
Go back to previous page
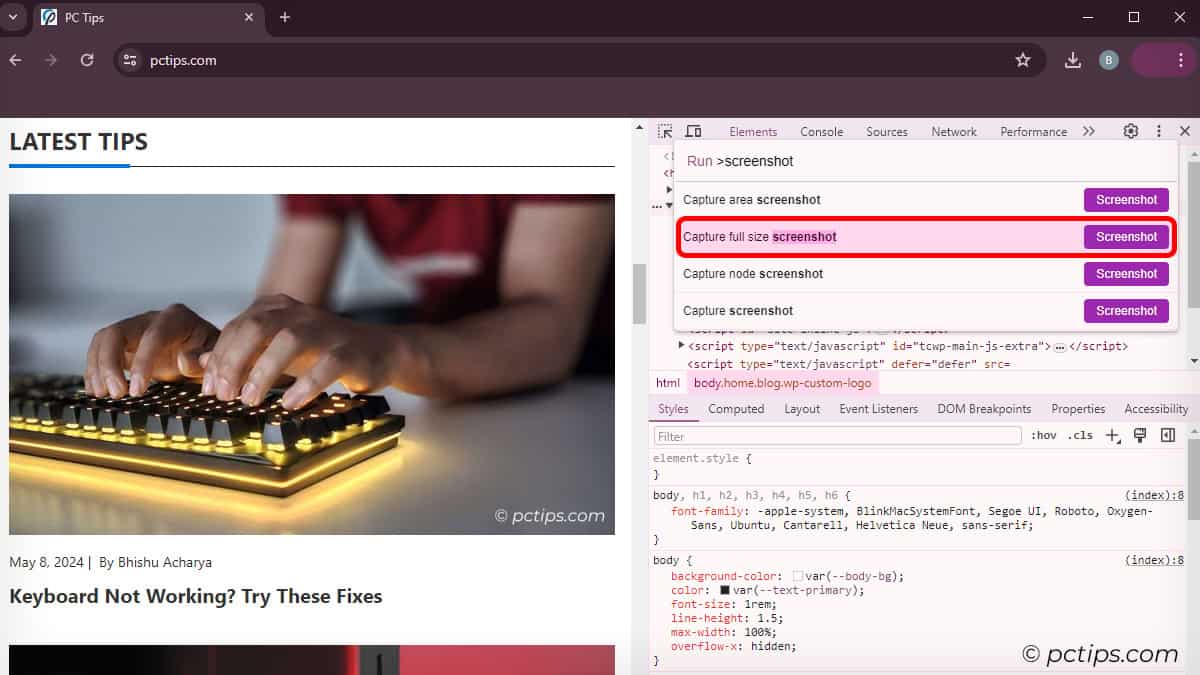[15, 60]
